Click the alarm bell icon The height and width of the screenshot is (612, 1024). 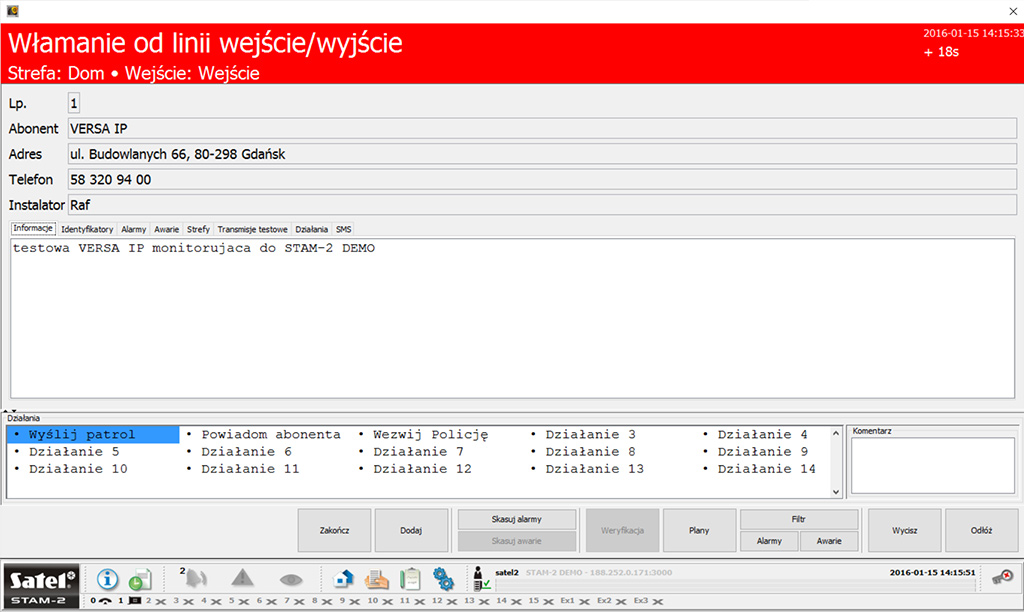pyautogui.click(x=195, y=579)
